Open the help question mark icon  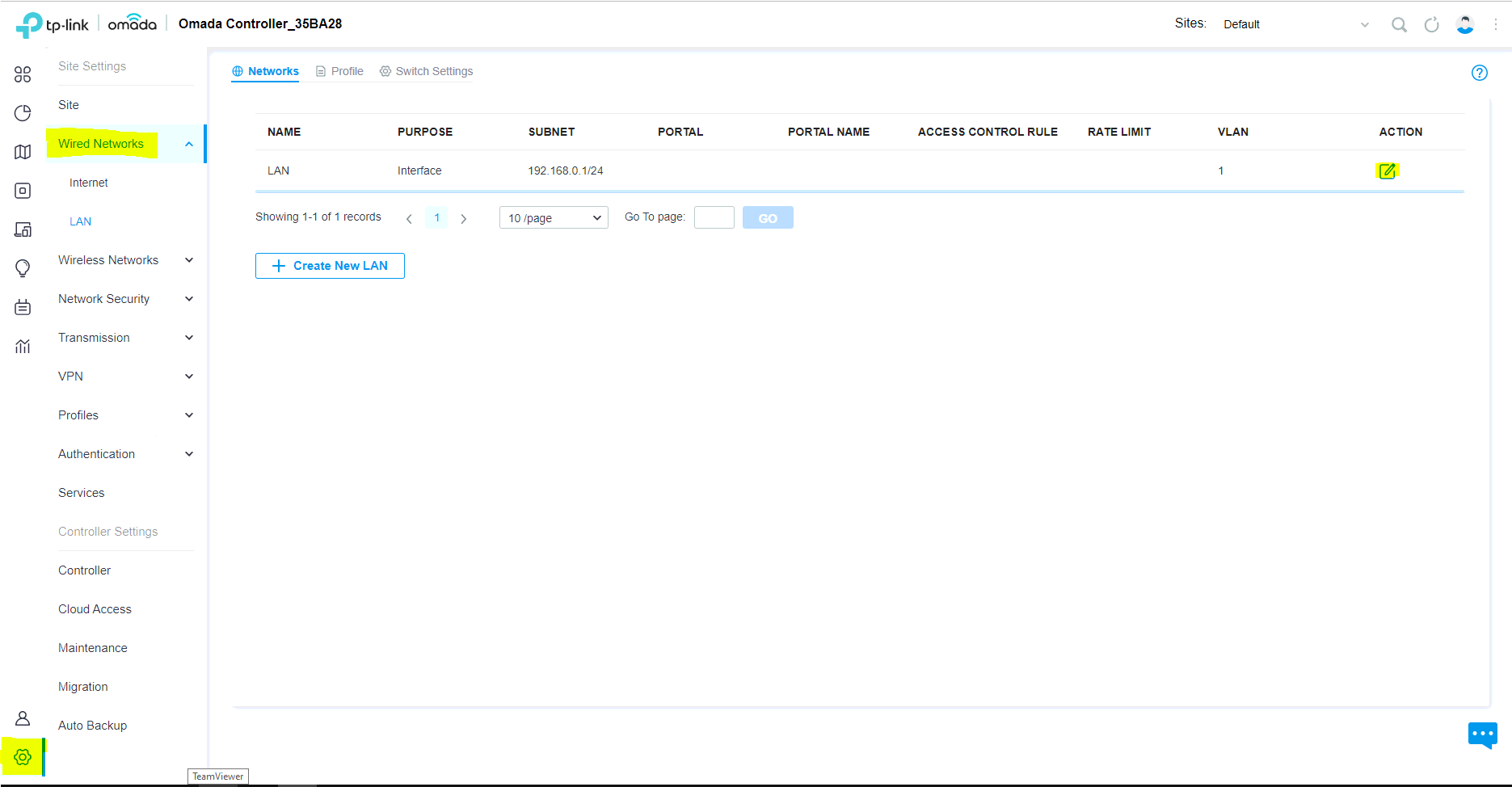point(1479,73)
